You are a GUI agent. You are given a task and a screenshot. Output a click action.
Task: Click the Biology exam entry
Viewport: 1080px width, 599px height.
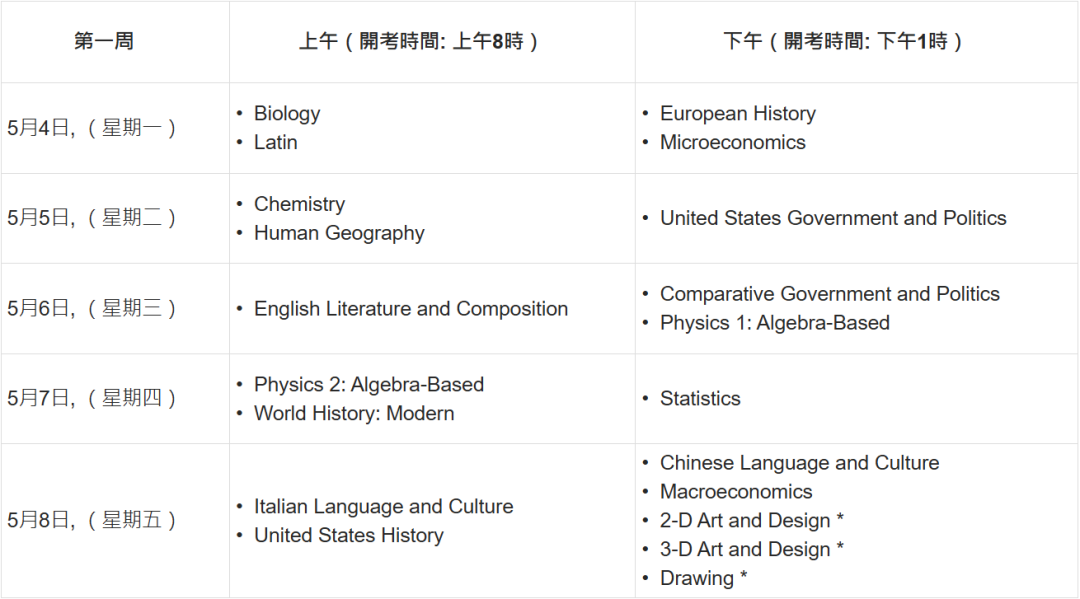coord(287,114)
